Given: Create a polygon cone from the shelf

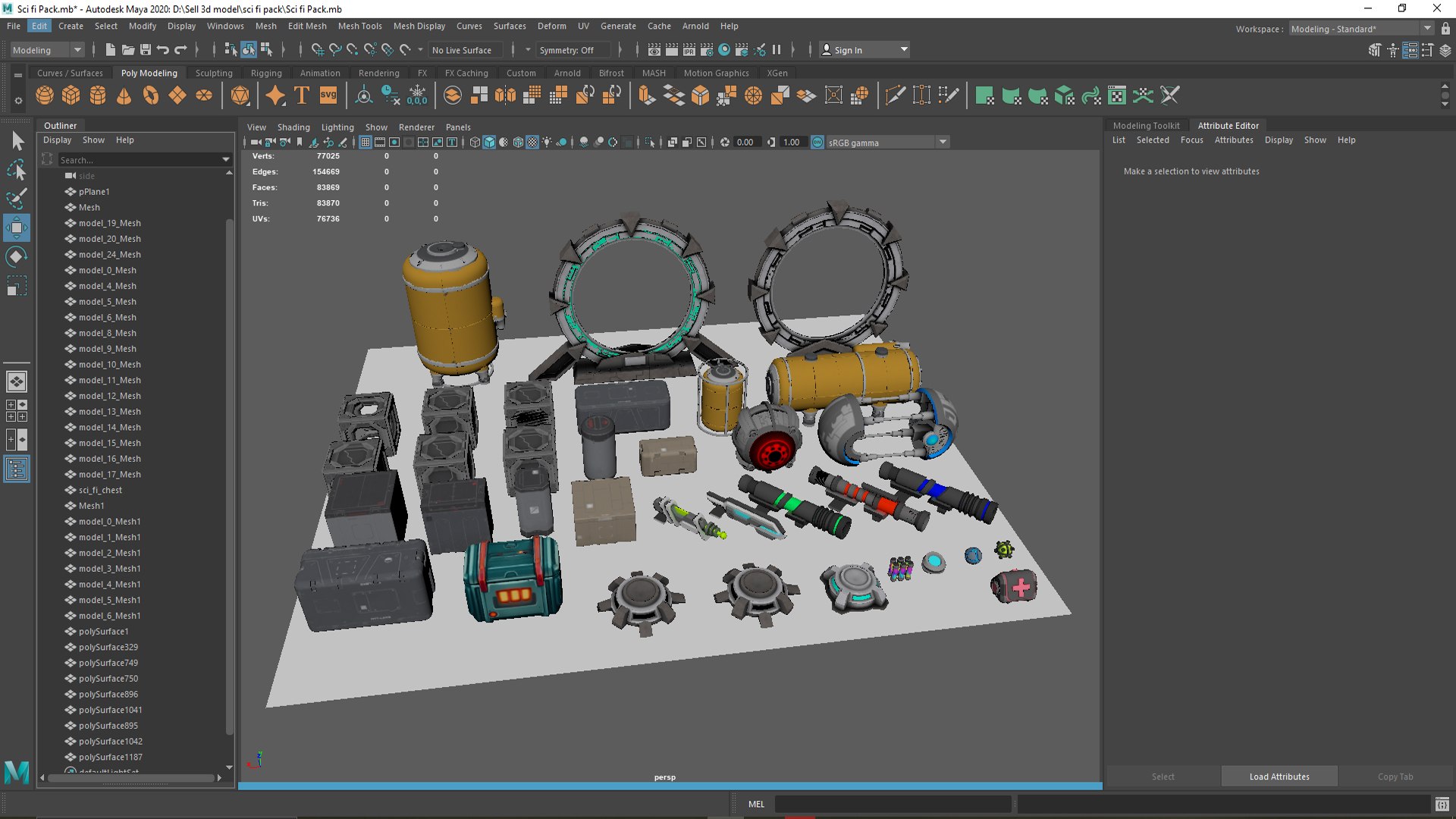Looking at the screenshot, I should tap(124, 96).
